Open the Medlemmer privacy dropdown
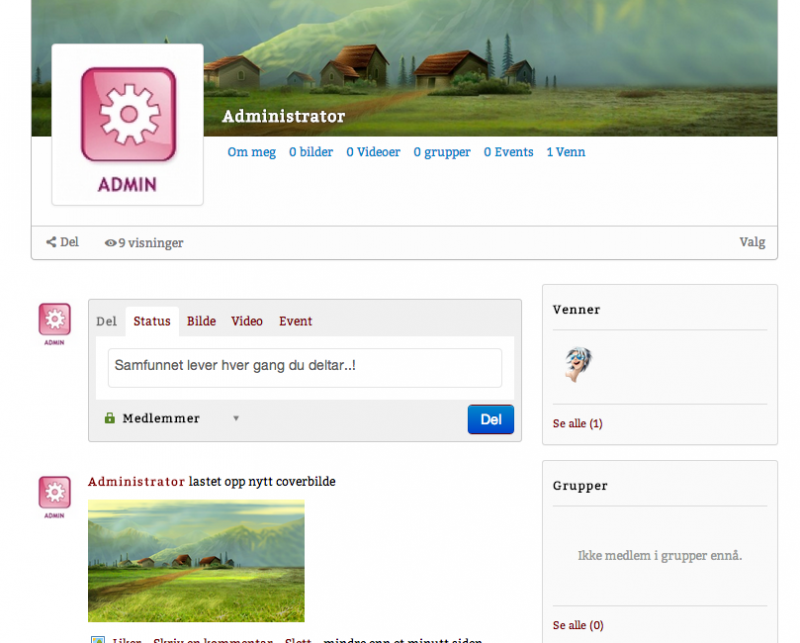 tap(172, 418)
